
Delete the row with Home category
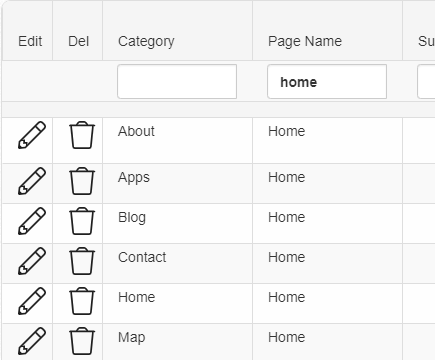click(82, 301)
